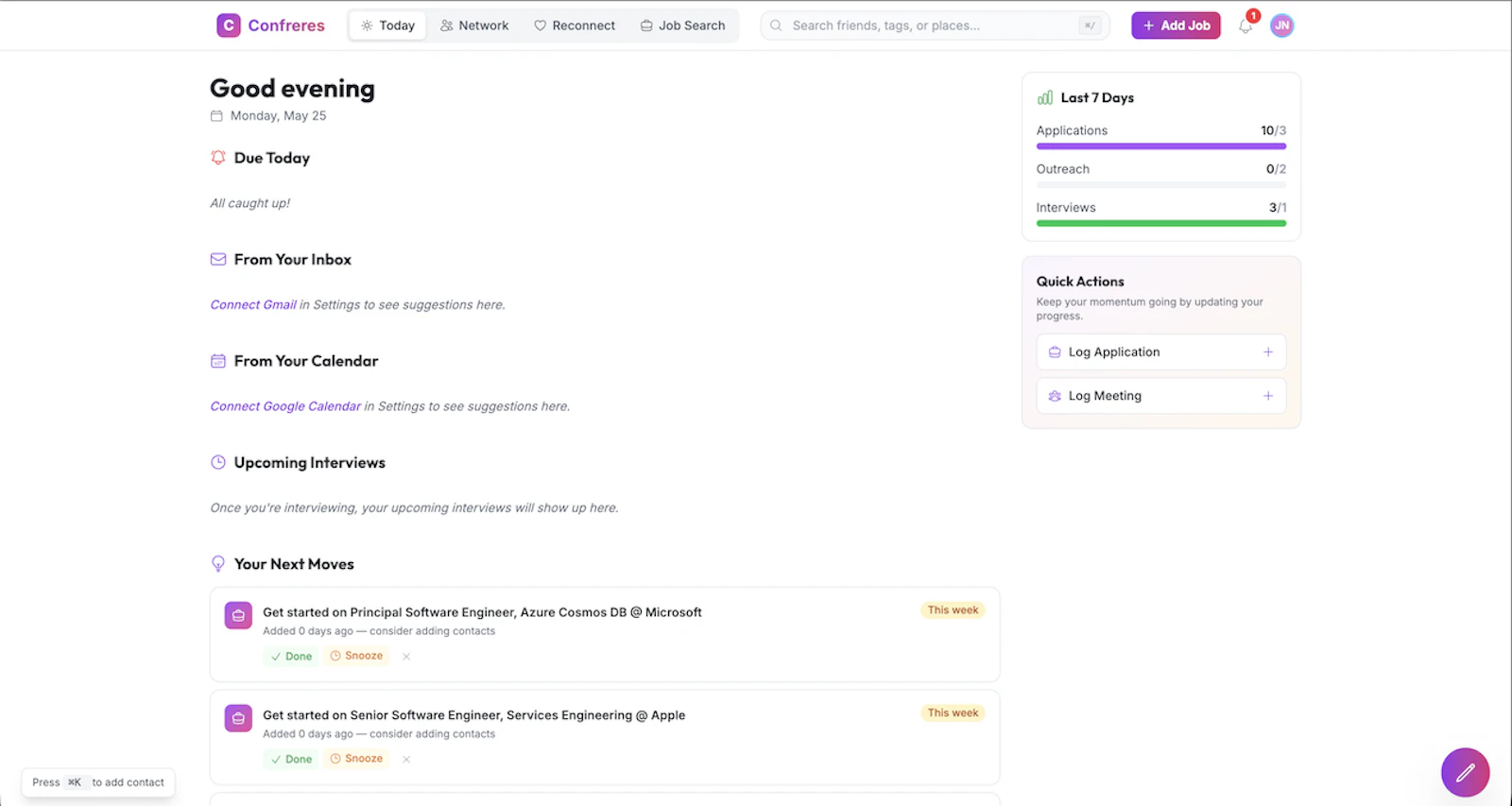Image resolution: width=1512 pixels, height=806 pixels.
Task: Click the This week badge on Apple job
Action: [953, 713]
